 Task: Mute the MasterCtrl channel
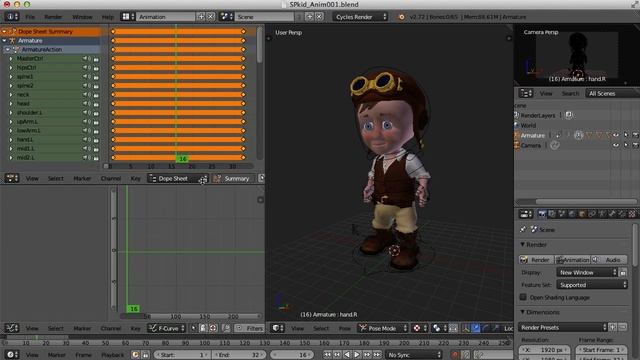tap(87, 58)
